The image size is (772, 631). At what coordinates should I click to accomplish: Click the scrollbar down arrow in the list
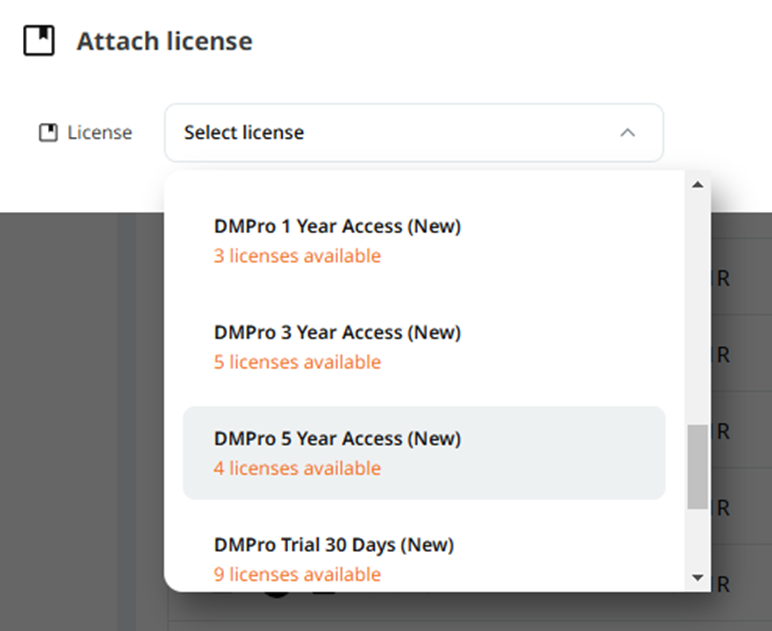point(697,577)
